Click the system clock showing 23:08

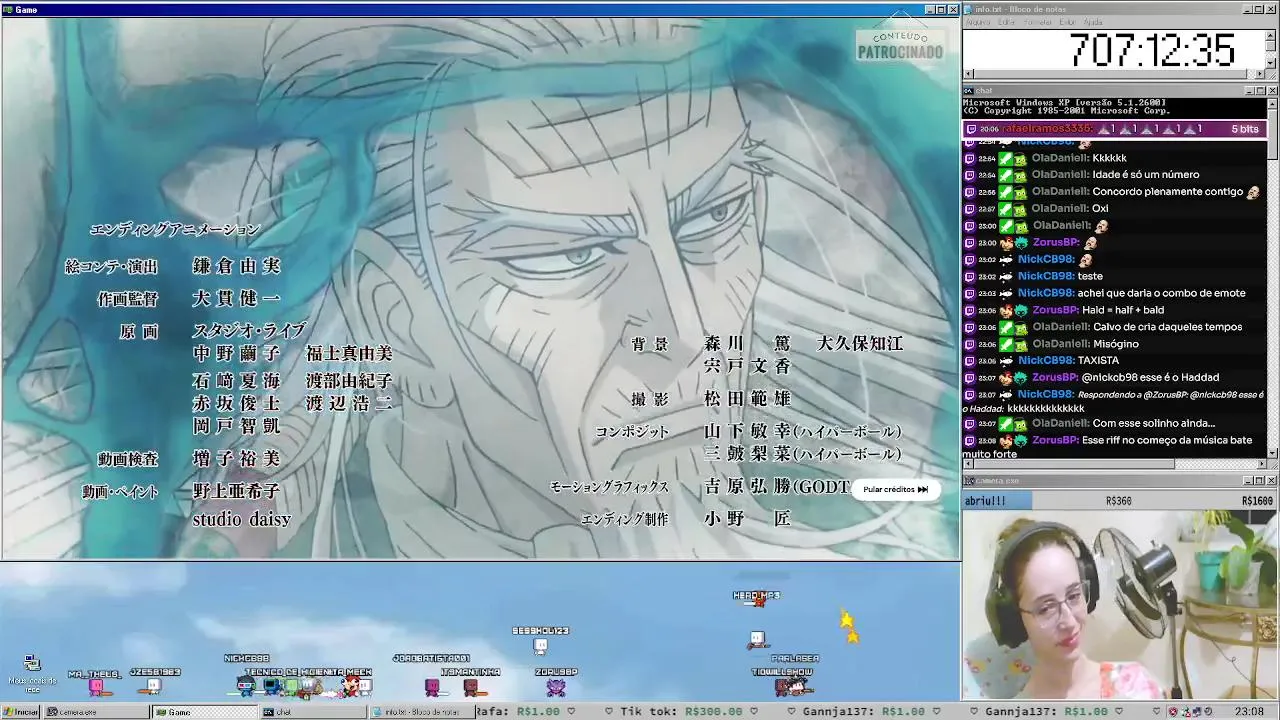tap(1249, 712)
